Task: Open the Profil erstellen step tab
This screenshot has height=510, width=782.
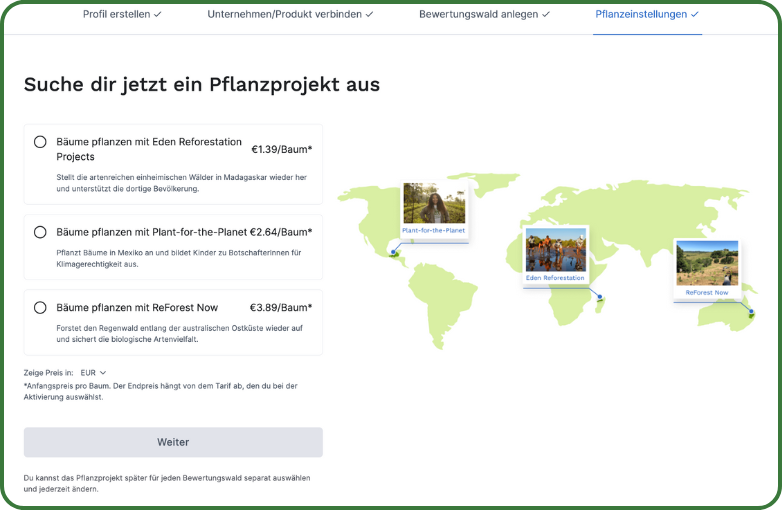Action: (x=122, y=15)
